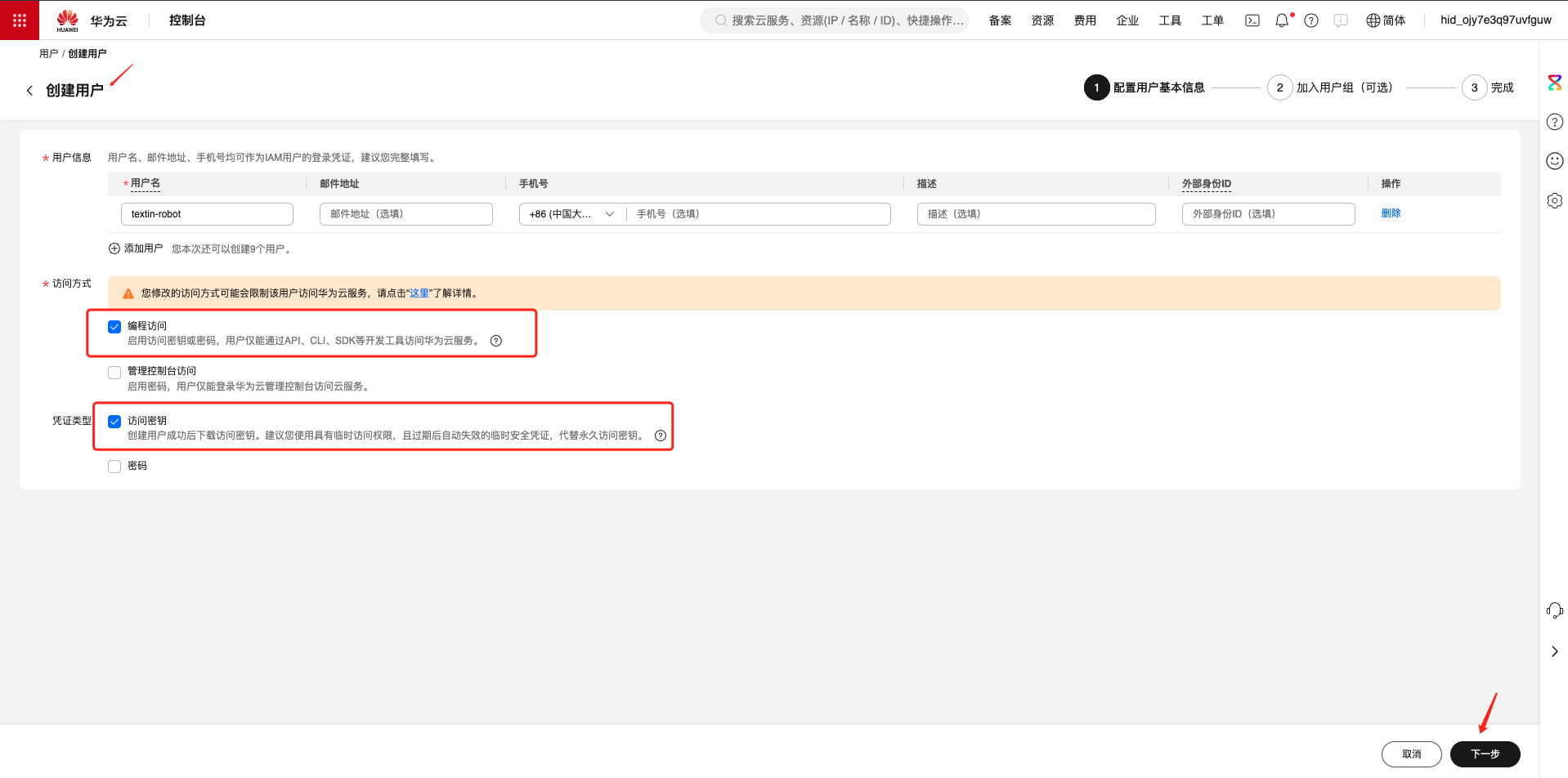Open the 费用 menu in top bar
Screen dimensions: 1568x778
click(x=1085, y=20)
